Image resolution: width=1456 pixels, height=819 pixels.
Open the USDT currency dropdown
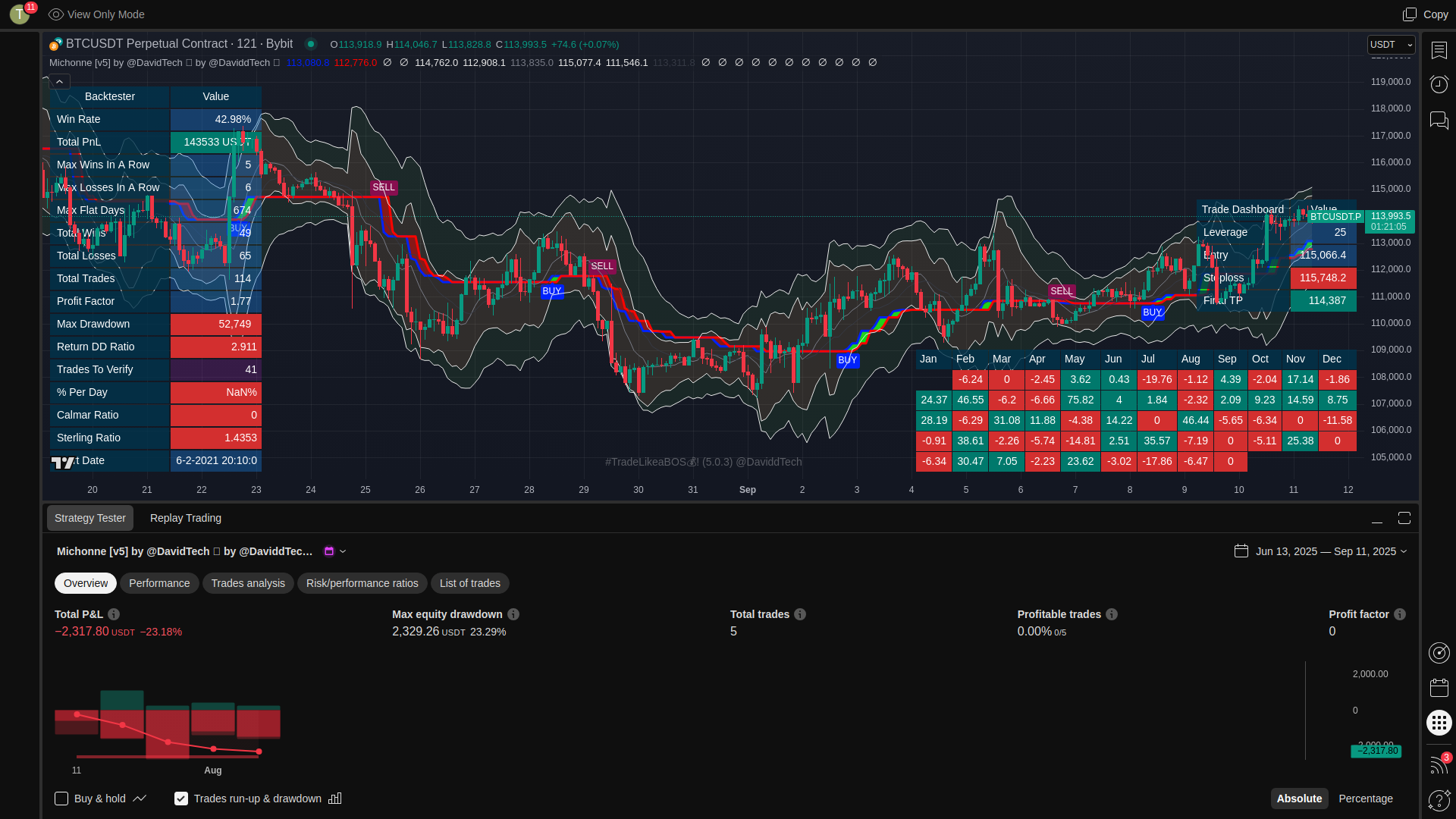1391,45
